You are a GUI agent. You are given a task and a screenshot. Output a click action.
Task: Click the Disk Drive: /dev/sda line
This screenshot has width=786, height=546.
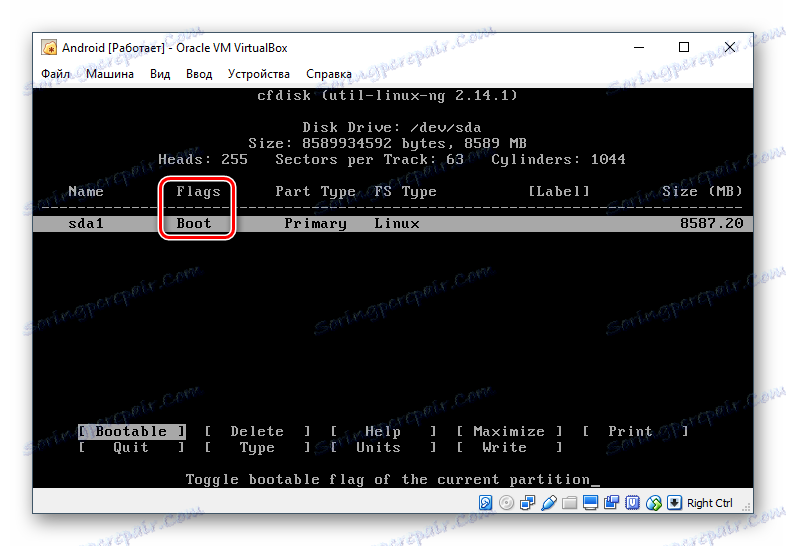pyautogui.click(x=392, y=127)
